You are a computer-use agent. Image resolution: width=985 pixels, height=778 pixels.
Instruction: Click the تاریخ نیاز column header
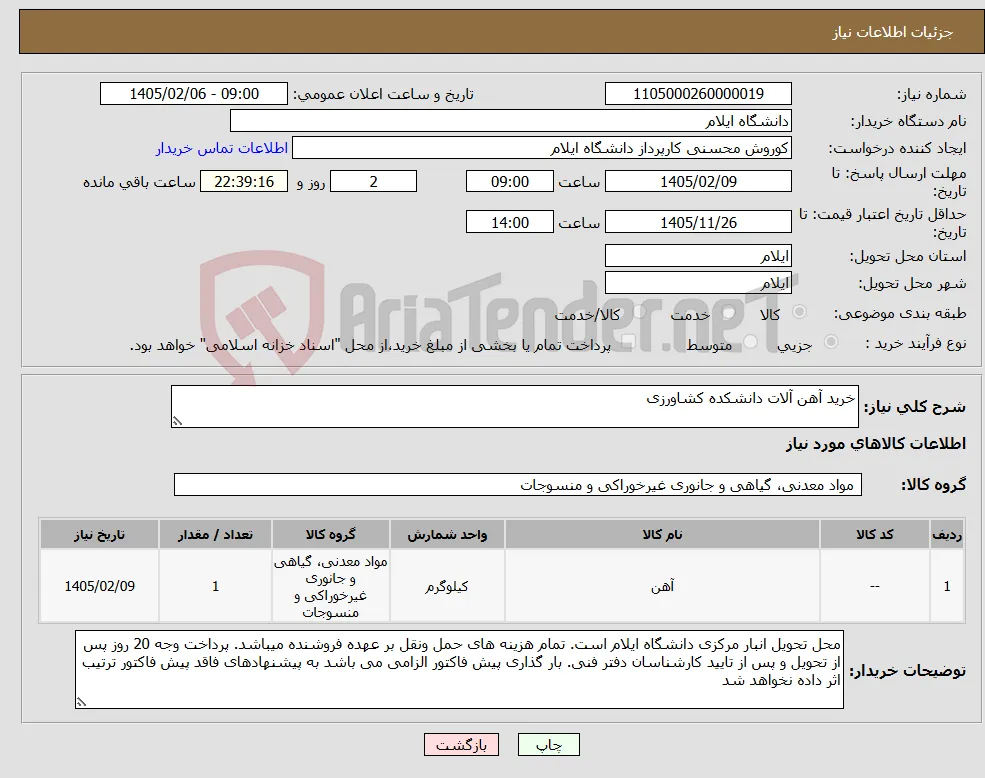tap(99, 534)
